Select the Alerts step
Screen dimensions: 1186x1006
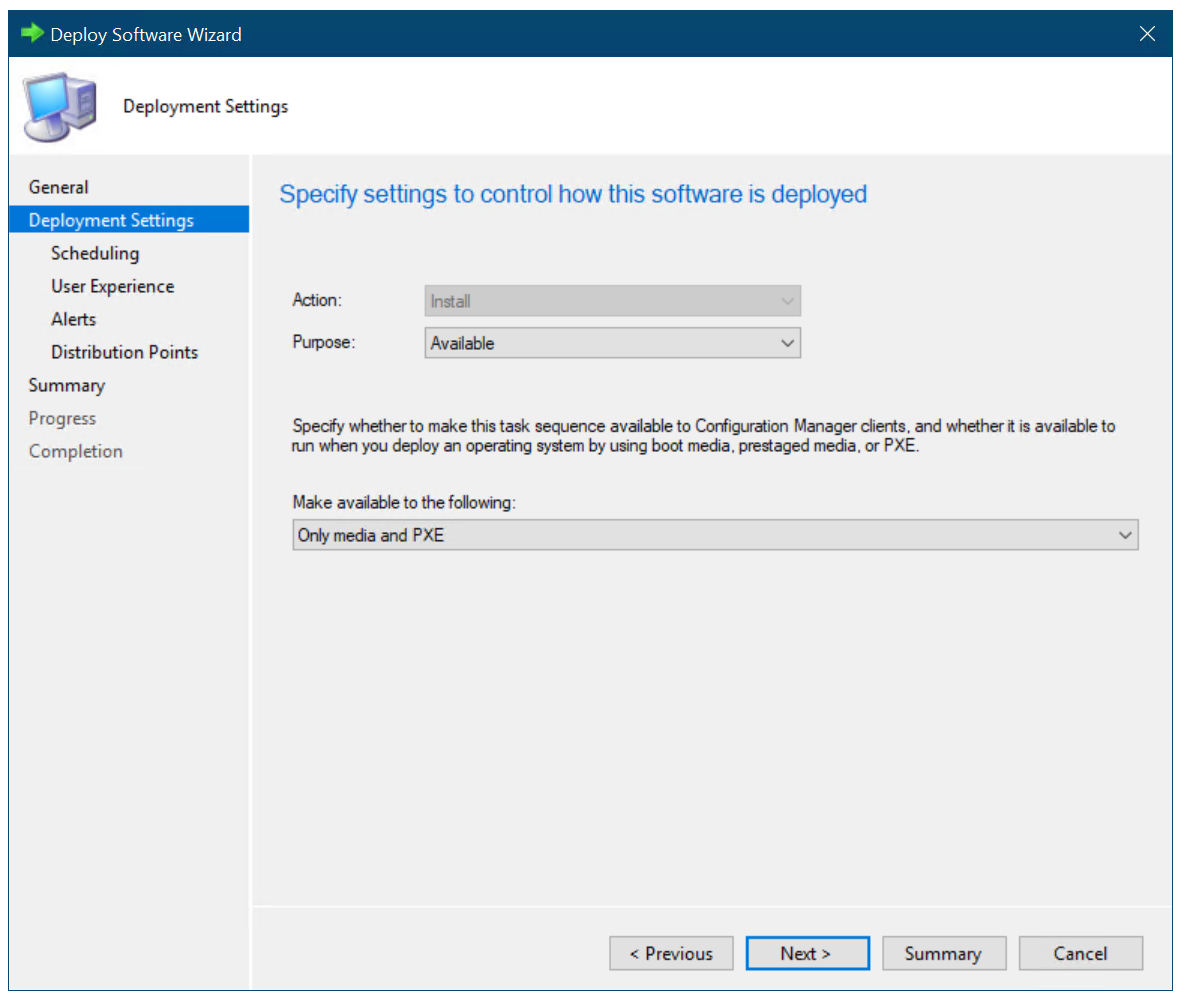click(x=73, y=318)
